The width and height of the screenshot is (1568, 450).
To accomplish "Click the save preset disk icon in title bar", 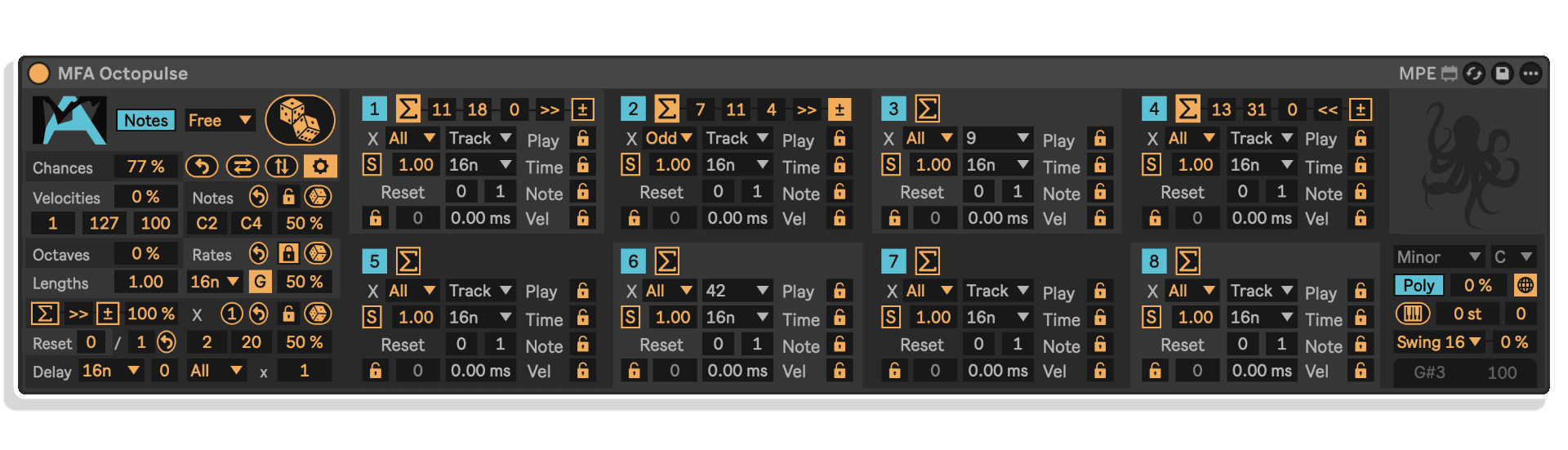I will 1502,74.
